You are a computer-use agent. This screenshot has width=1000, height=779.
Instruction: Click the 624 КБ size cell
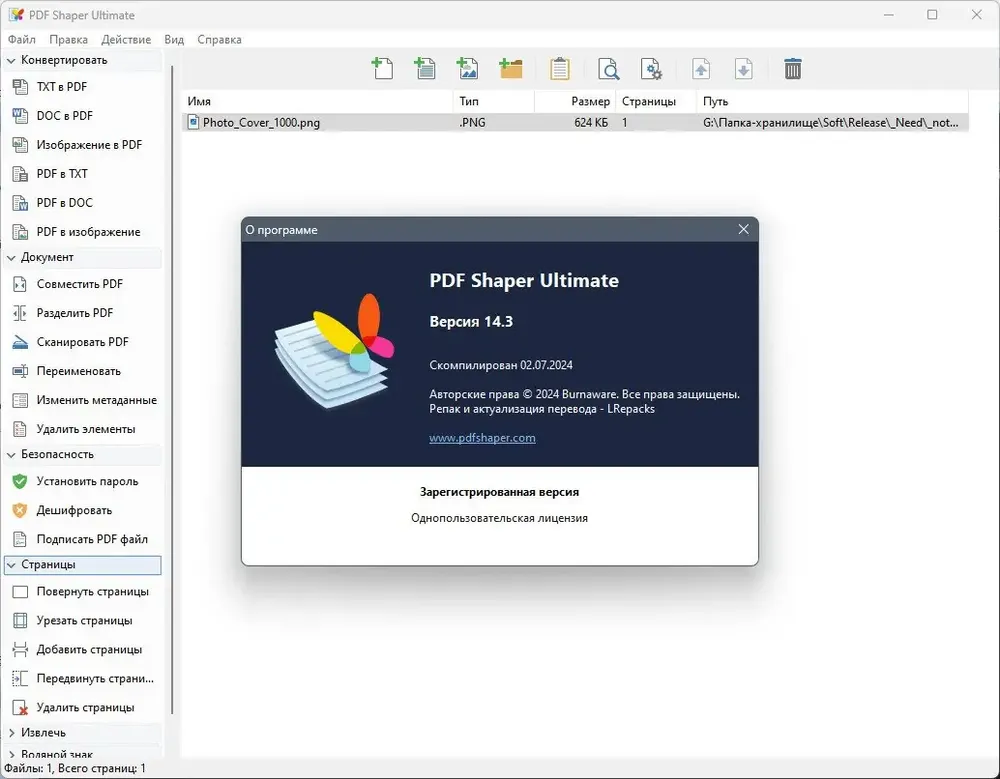(x=591, y=122)
